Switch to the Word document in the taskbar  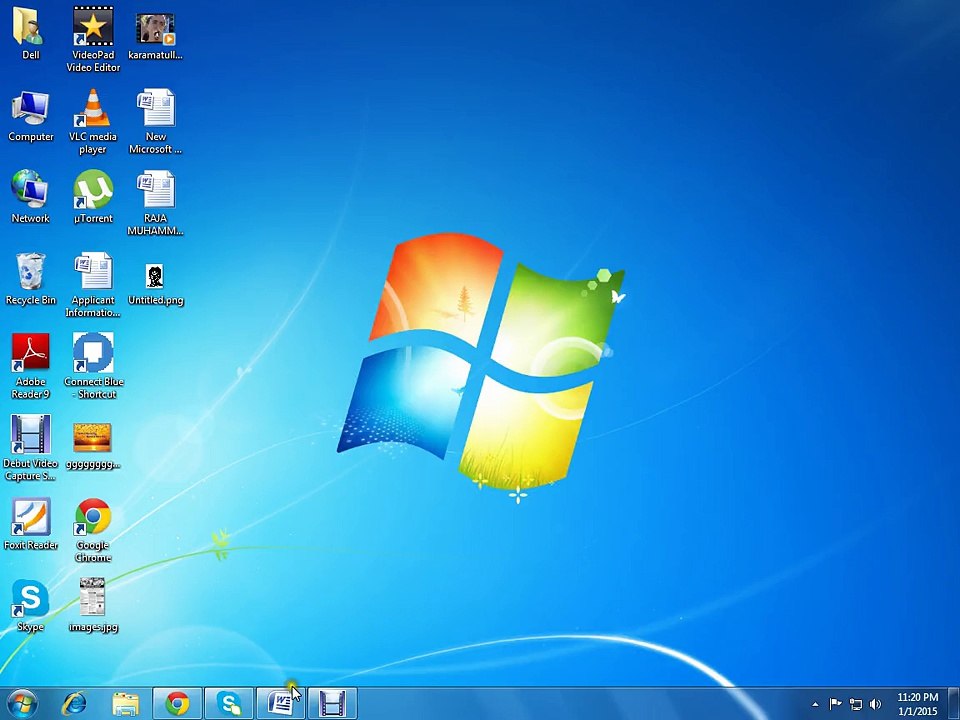click(x=281, y=704)
